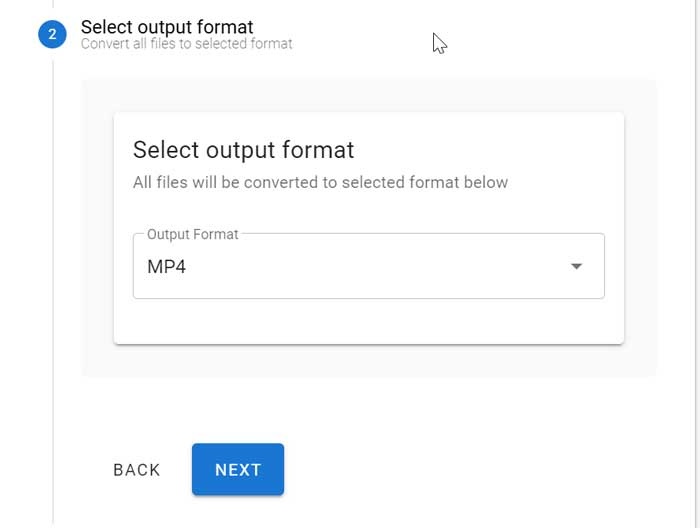
Task: Click the "All files will be converted" description
Action: 320,182
